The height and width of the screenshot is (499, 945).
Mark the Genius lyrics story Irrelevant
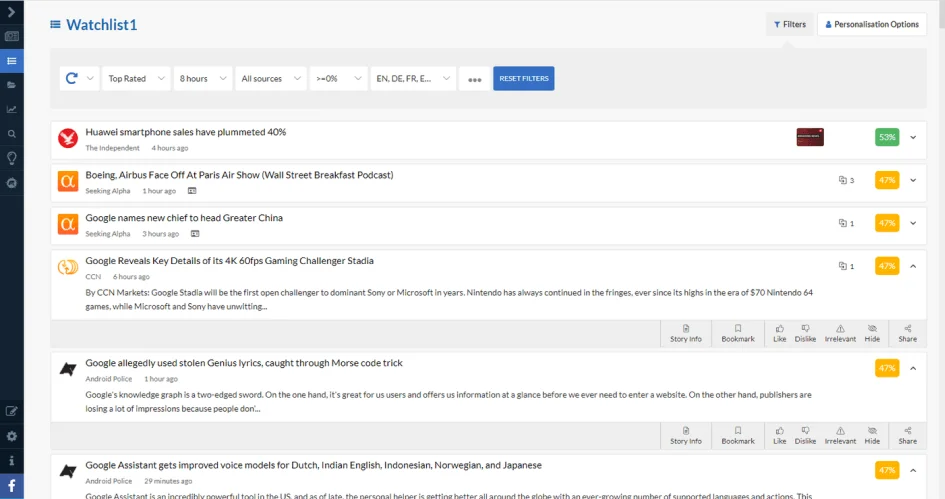[x=840, y=435]
